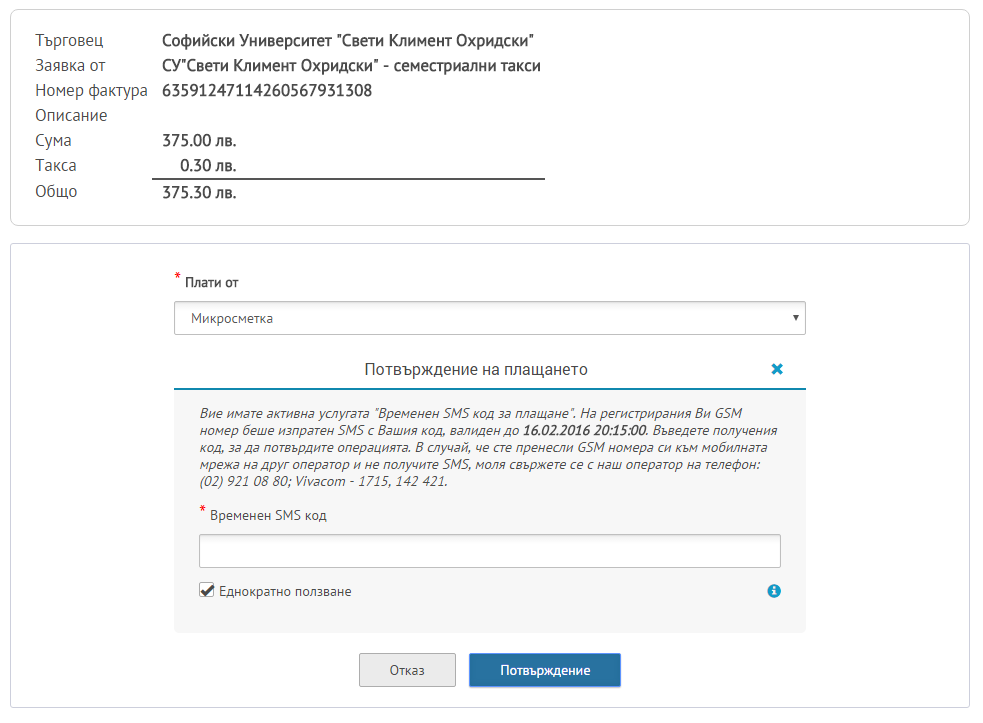Select the invoice number 635912471142605679313​08
The image size is (983, 723).
267,91
